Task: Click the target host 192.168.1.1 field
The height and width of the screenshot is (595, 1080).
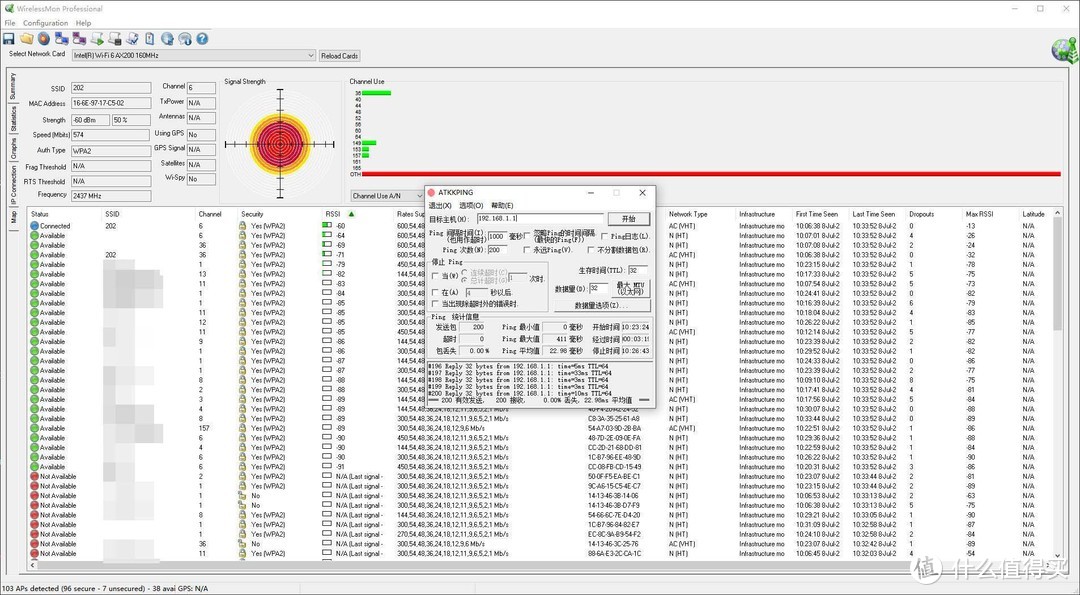Action: (x=540, y=219)
